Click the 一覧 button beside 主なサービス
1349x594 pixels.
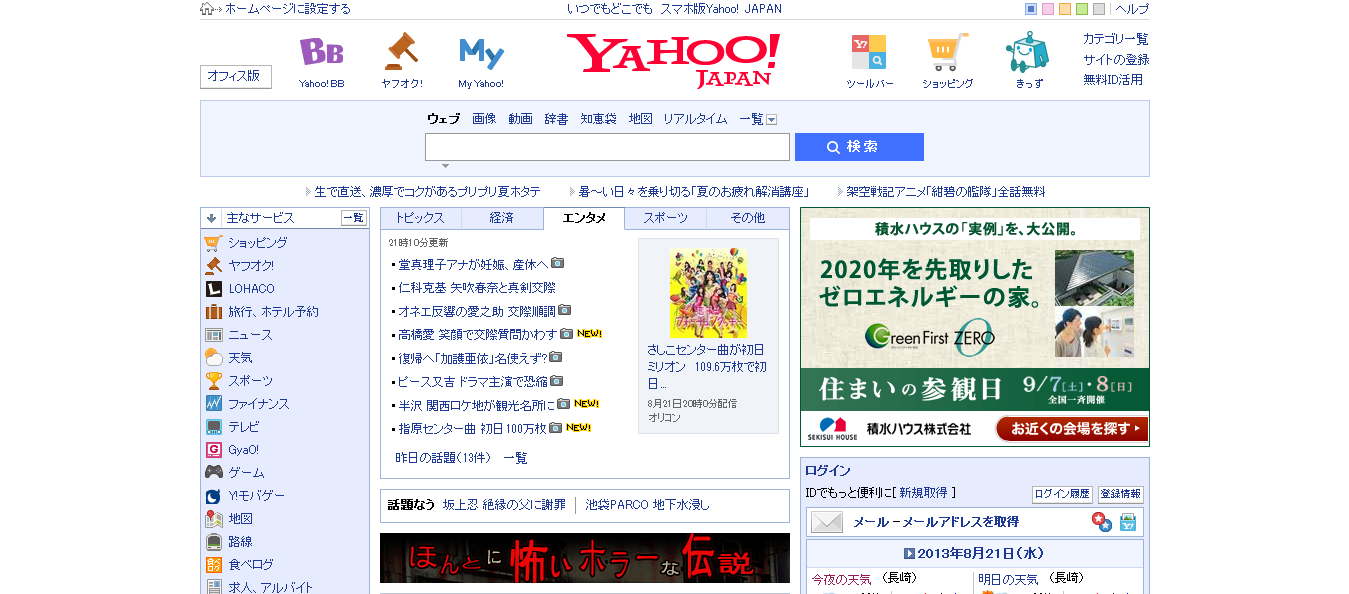[354, 218]
